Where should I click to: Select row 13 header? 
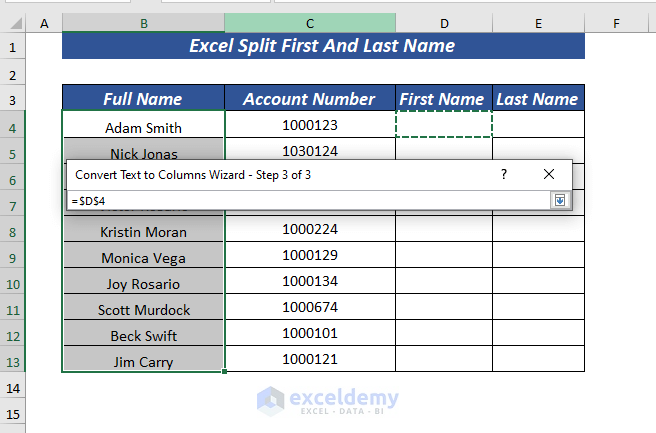[13, 361]
